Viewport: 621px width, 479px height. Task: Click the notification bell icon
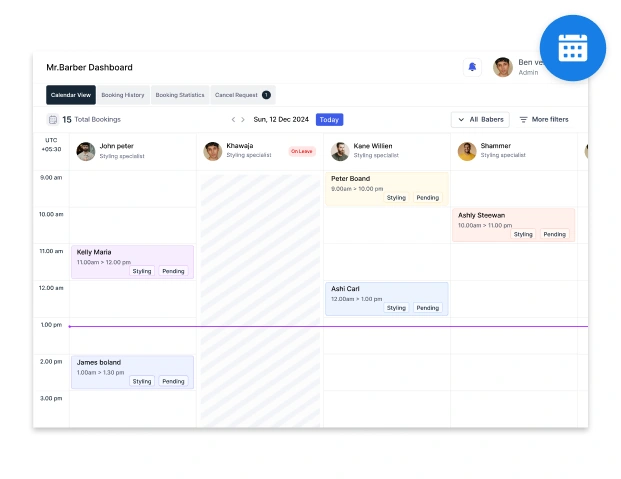472,67
